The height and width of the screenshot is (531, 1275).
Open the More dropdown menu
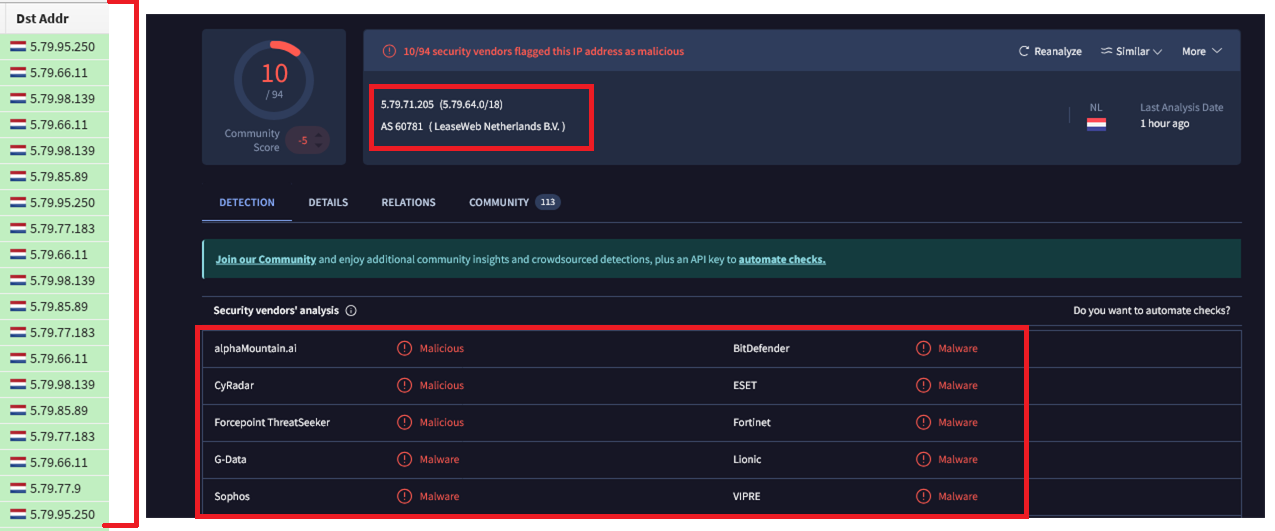pyautogui.click(x=1201, y=52)
